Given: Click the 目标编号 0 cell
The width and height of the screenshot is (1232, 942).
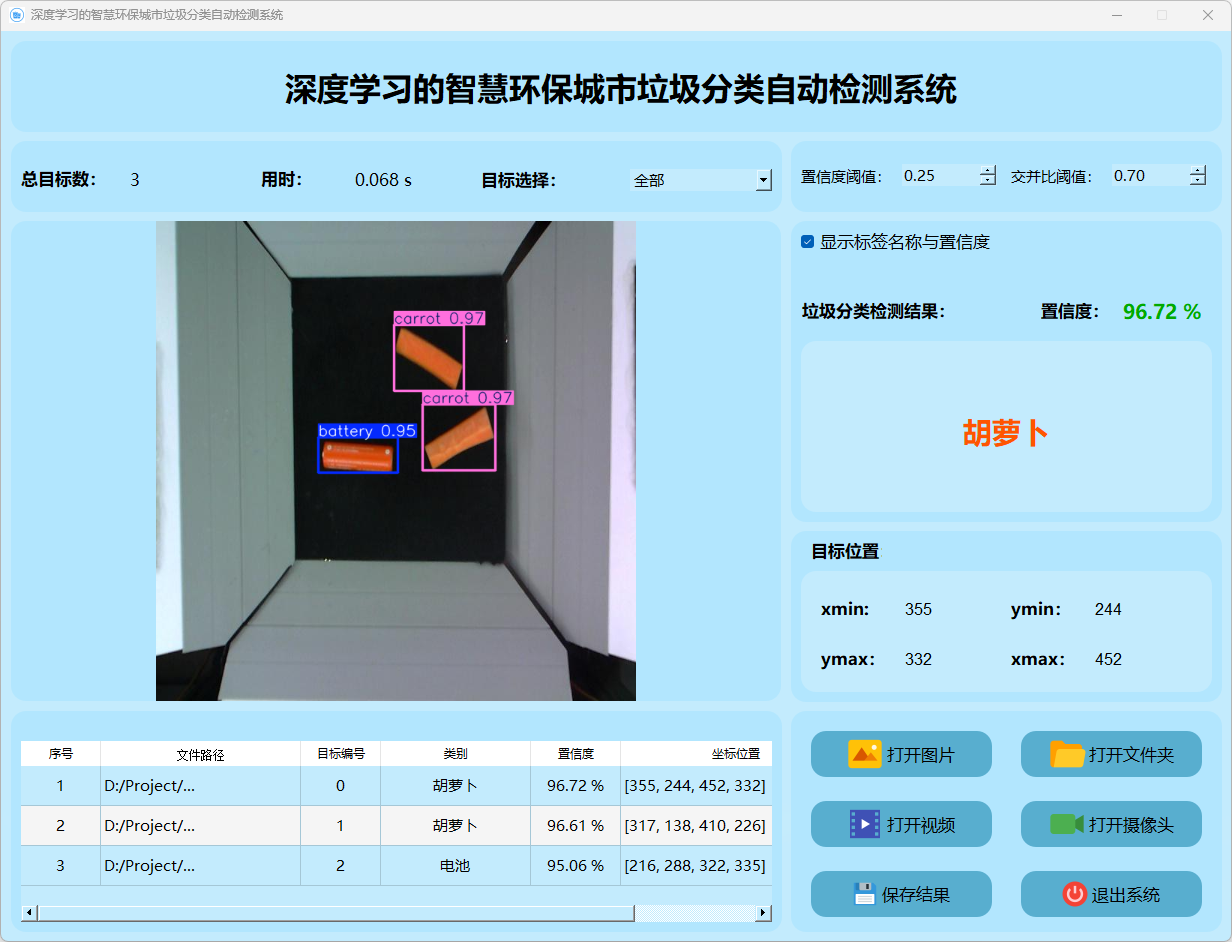Looking at the screenshot, I should tap(340, 786).
